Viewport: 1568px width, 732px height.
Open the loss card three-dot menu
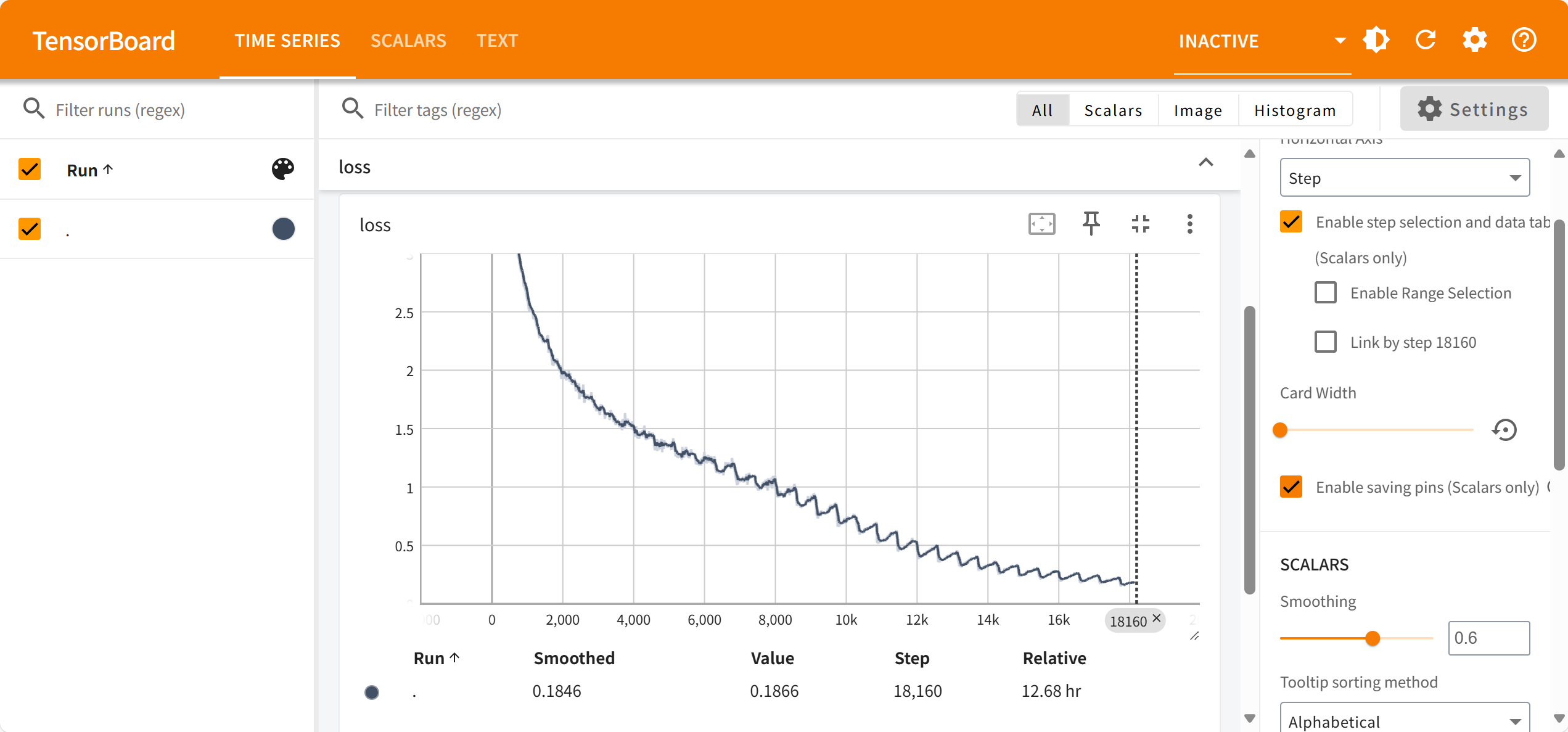1189,224
